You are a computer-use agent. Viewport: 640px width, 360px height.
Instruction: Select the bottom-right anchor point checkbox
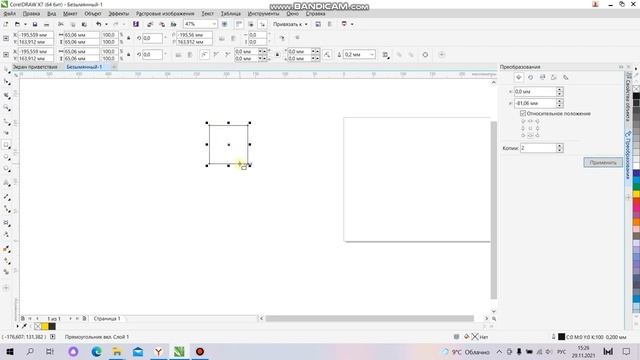[x=537, y=135]
